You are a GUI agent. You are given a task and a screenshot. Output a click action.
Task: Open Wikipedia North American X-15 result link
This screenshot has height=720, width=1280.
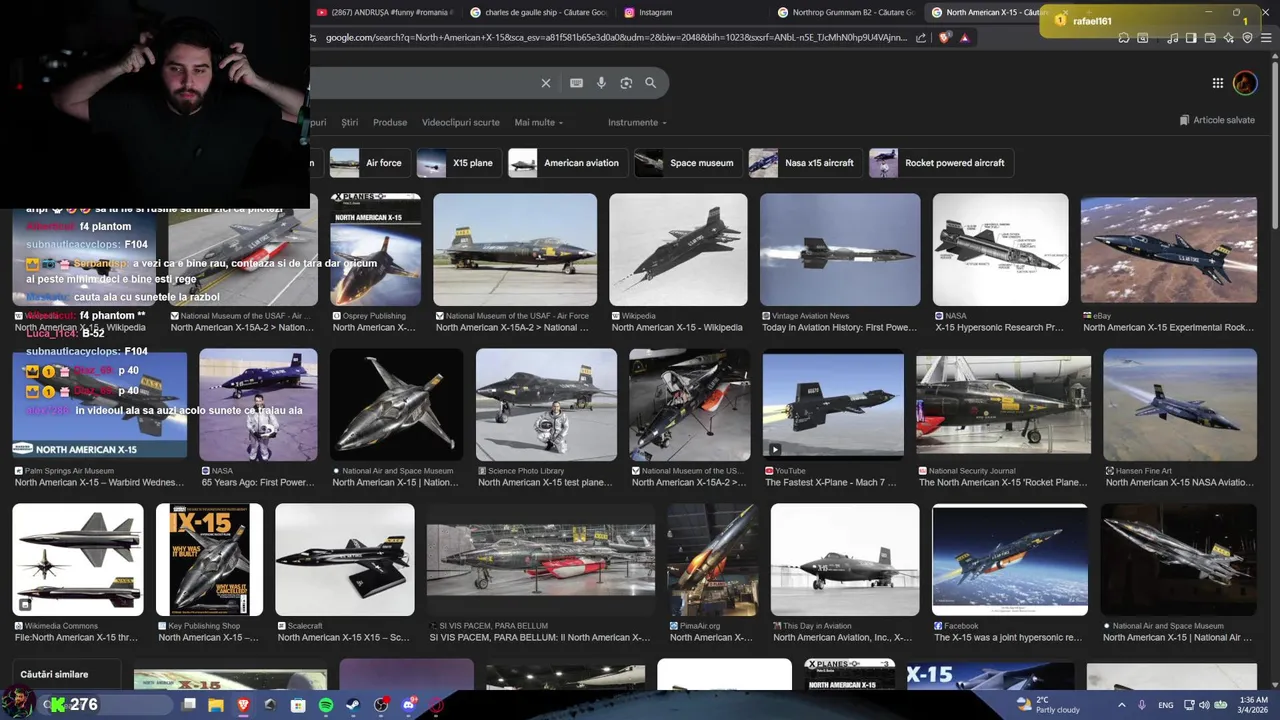pos(677,328)
